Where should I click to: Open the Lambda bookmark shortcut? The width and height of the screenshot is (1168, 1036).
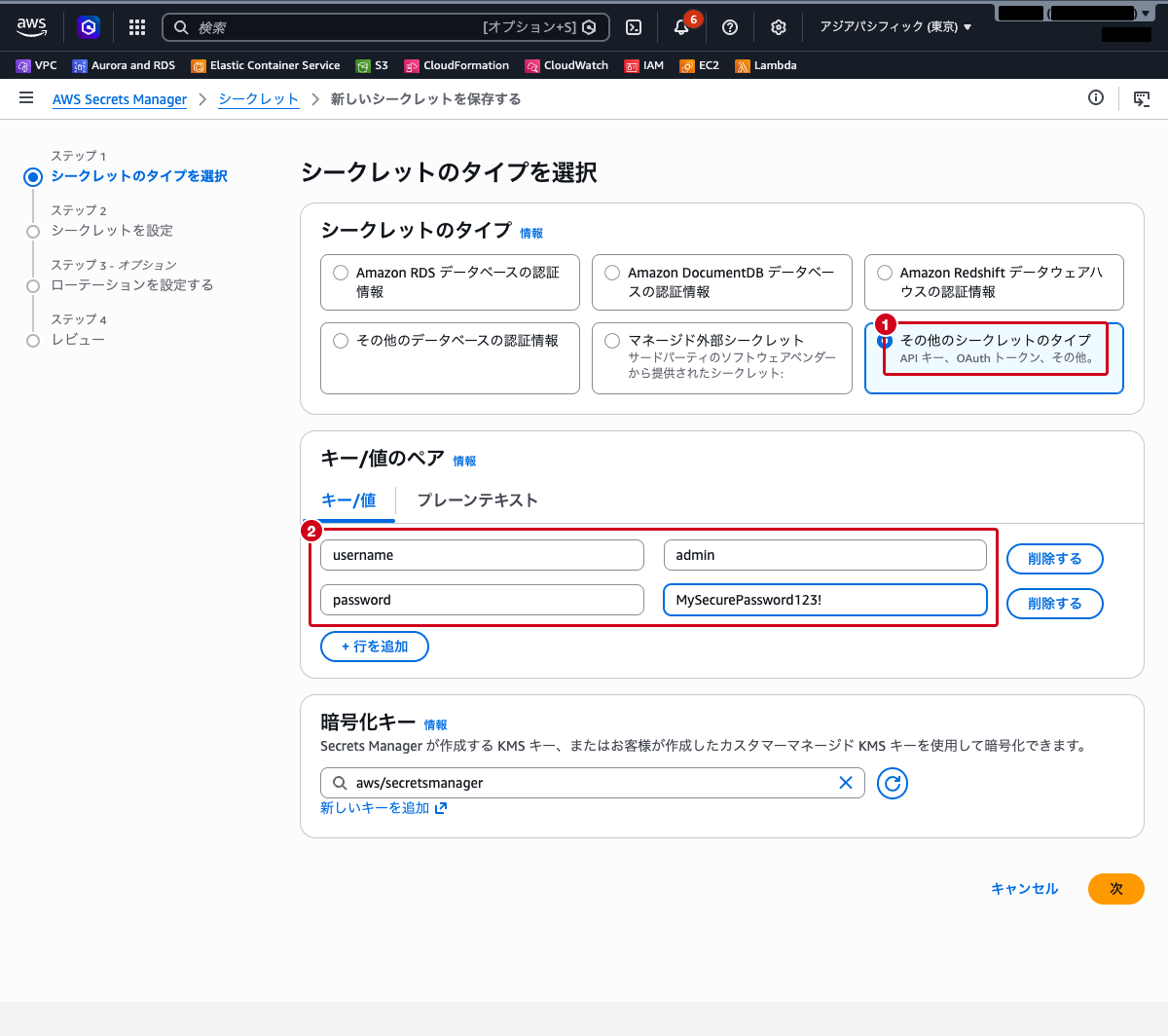(x=766, y=65)
